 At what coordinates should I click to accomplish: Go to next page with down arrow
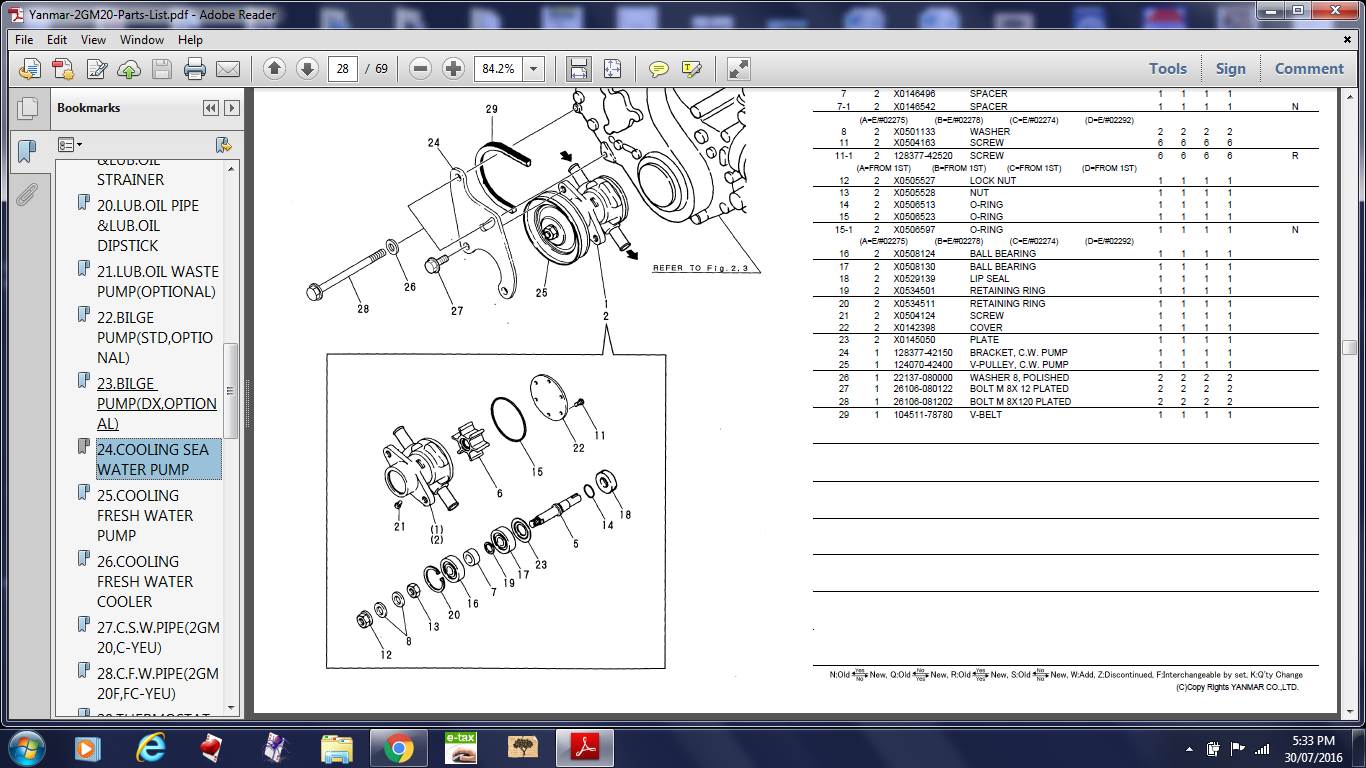point(308,69)
